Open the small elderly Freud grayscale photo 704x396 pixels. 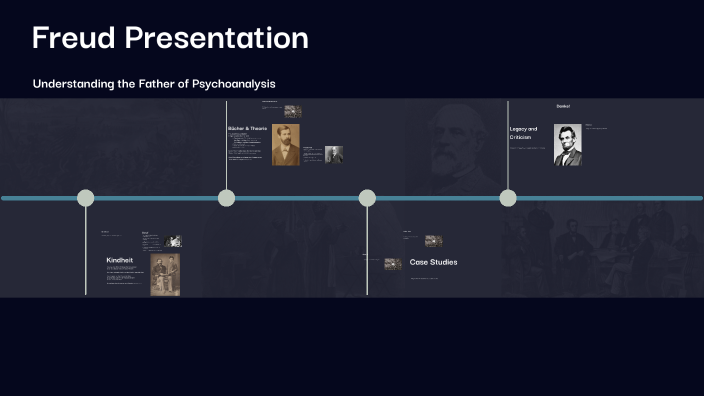(334, 155)
